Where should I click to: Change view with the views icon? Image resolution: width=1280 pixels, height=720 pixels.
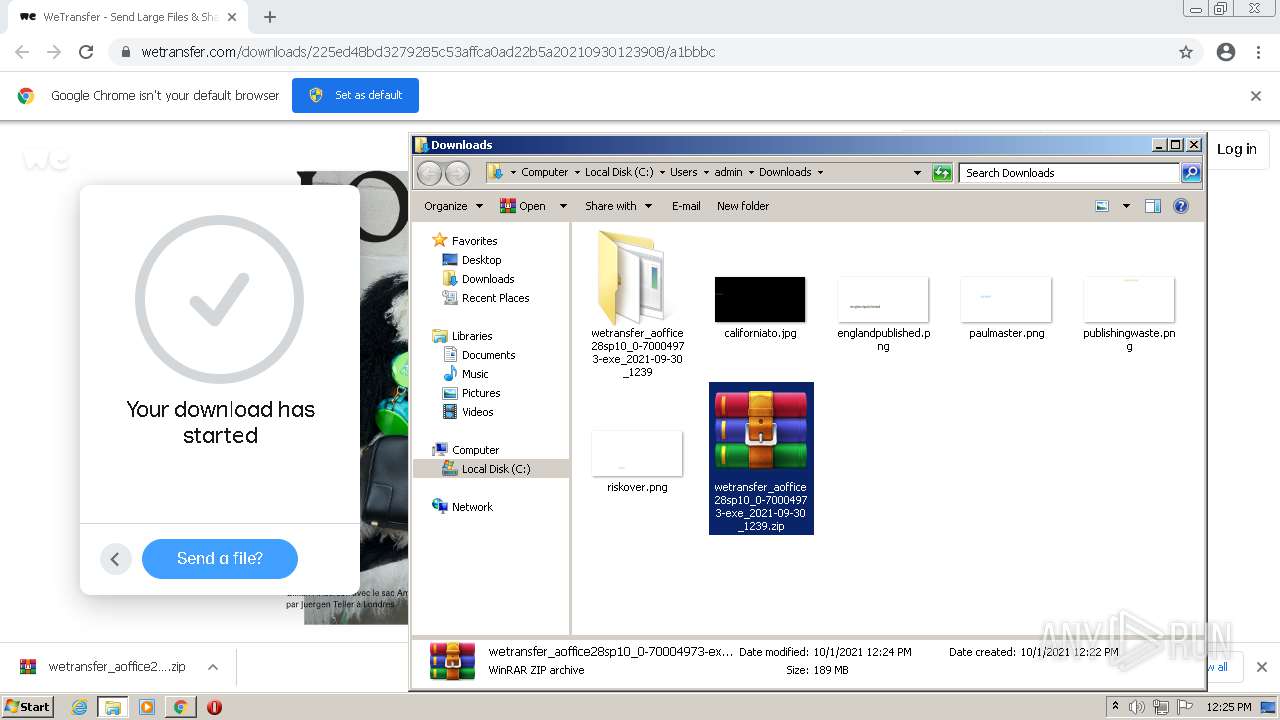tap(1102, 206)
